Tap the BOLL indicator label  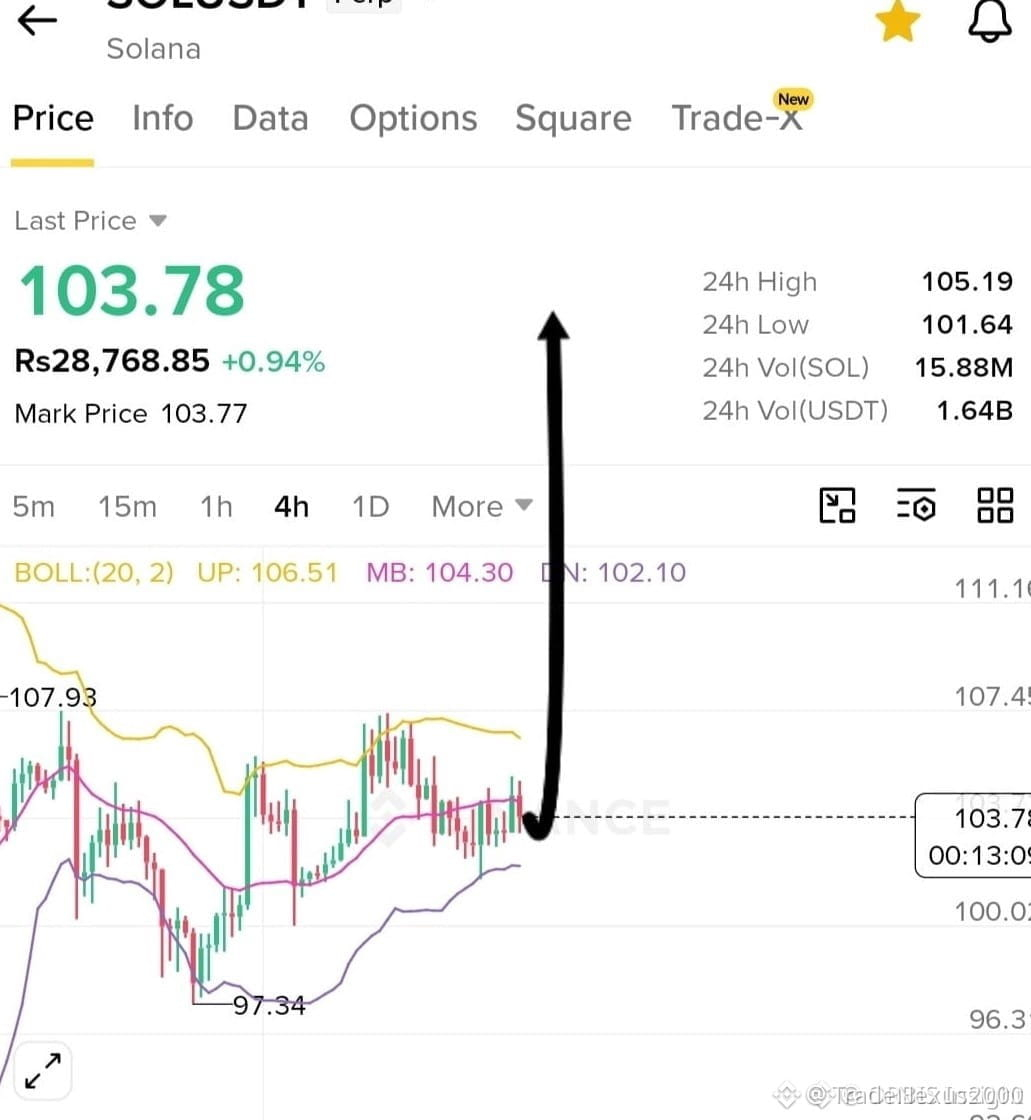click(x=94, y=573)
